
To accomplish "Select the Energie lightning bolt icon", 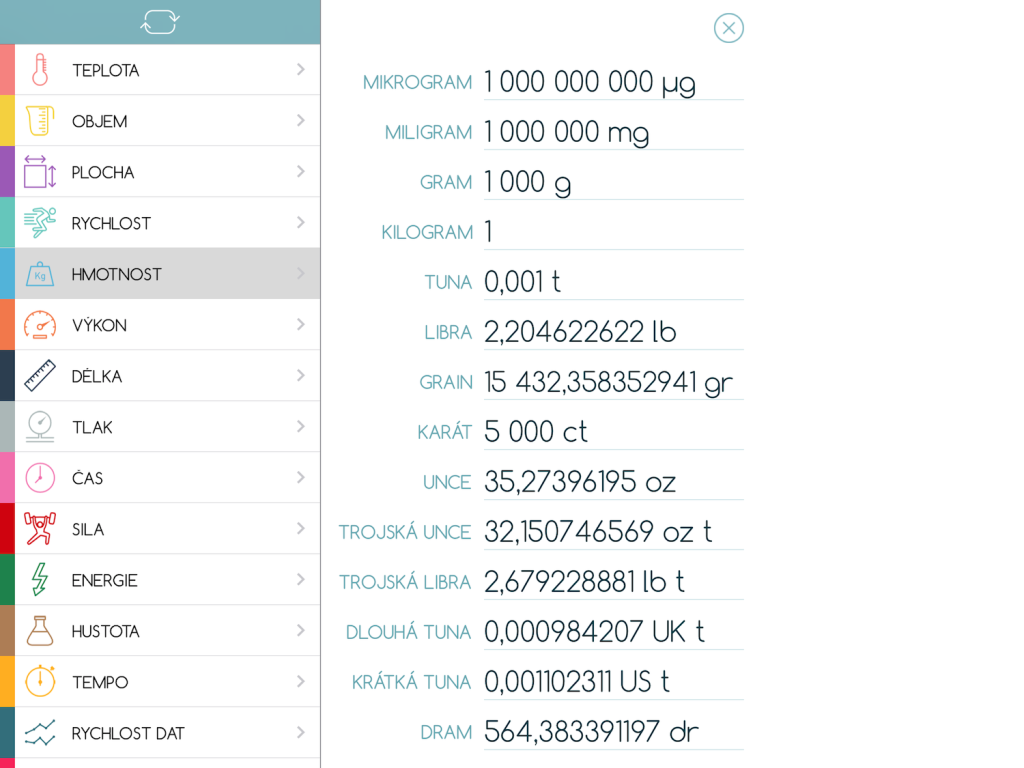I will (40, 580).
